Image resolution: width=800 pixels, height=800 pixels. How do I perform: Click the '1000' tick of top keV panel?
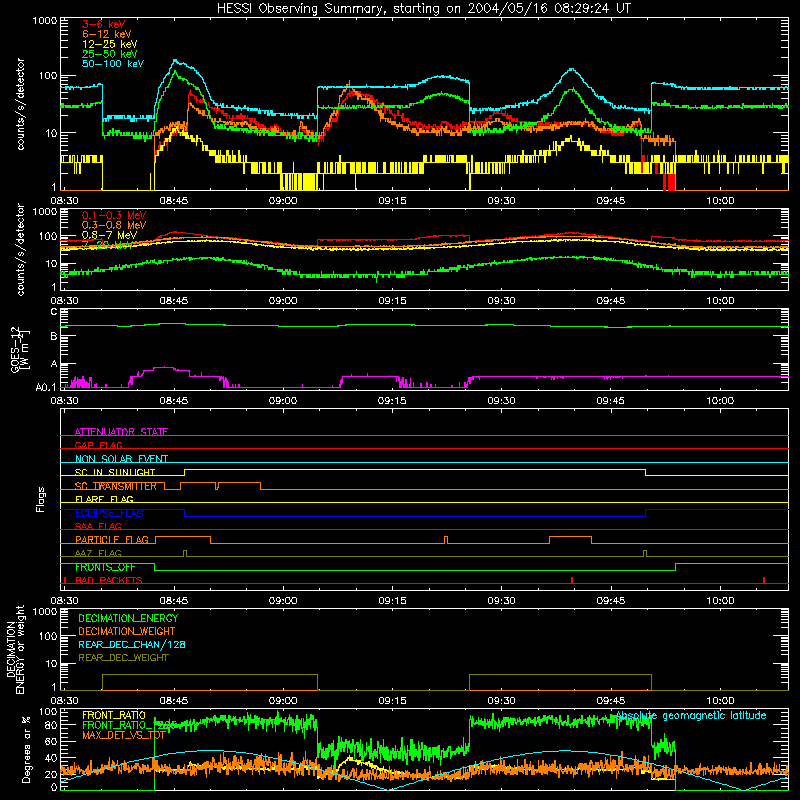pyautogui.click(x=45, y=21)
